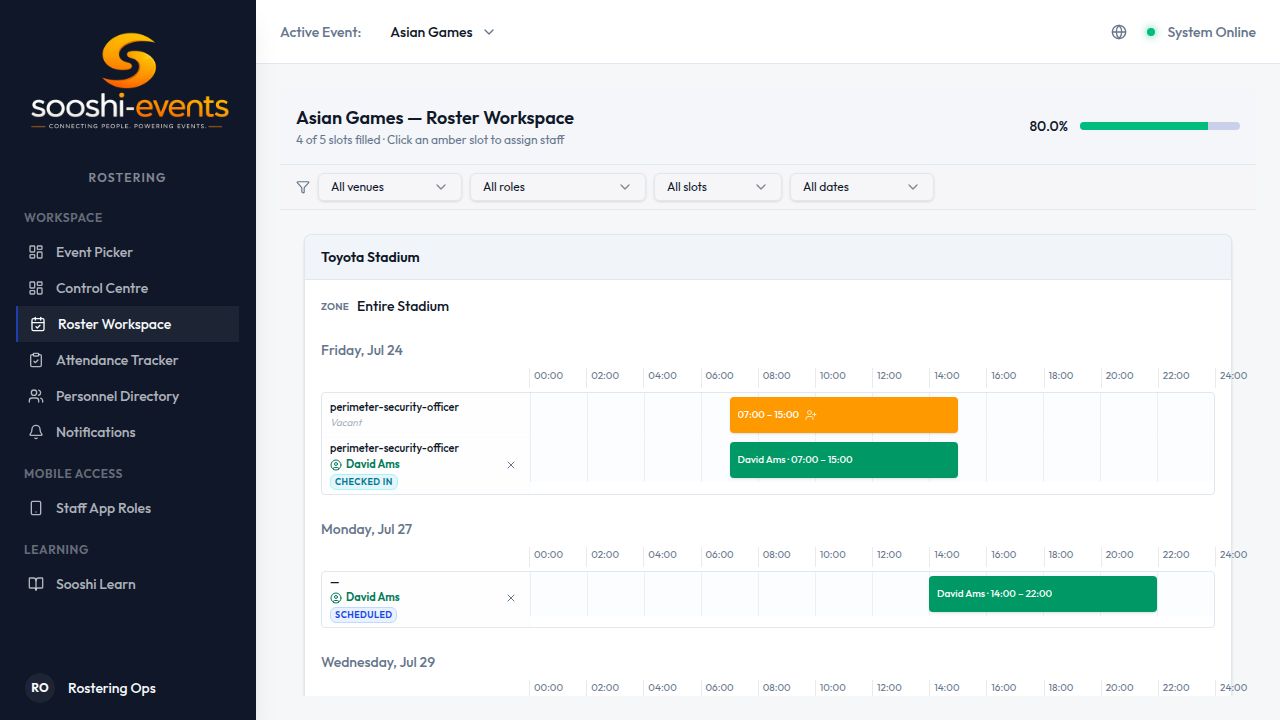Click the Roster Workspace calendar icon
The height and width of the screenshot is (720, 1280).
click(x=38, y=324)
